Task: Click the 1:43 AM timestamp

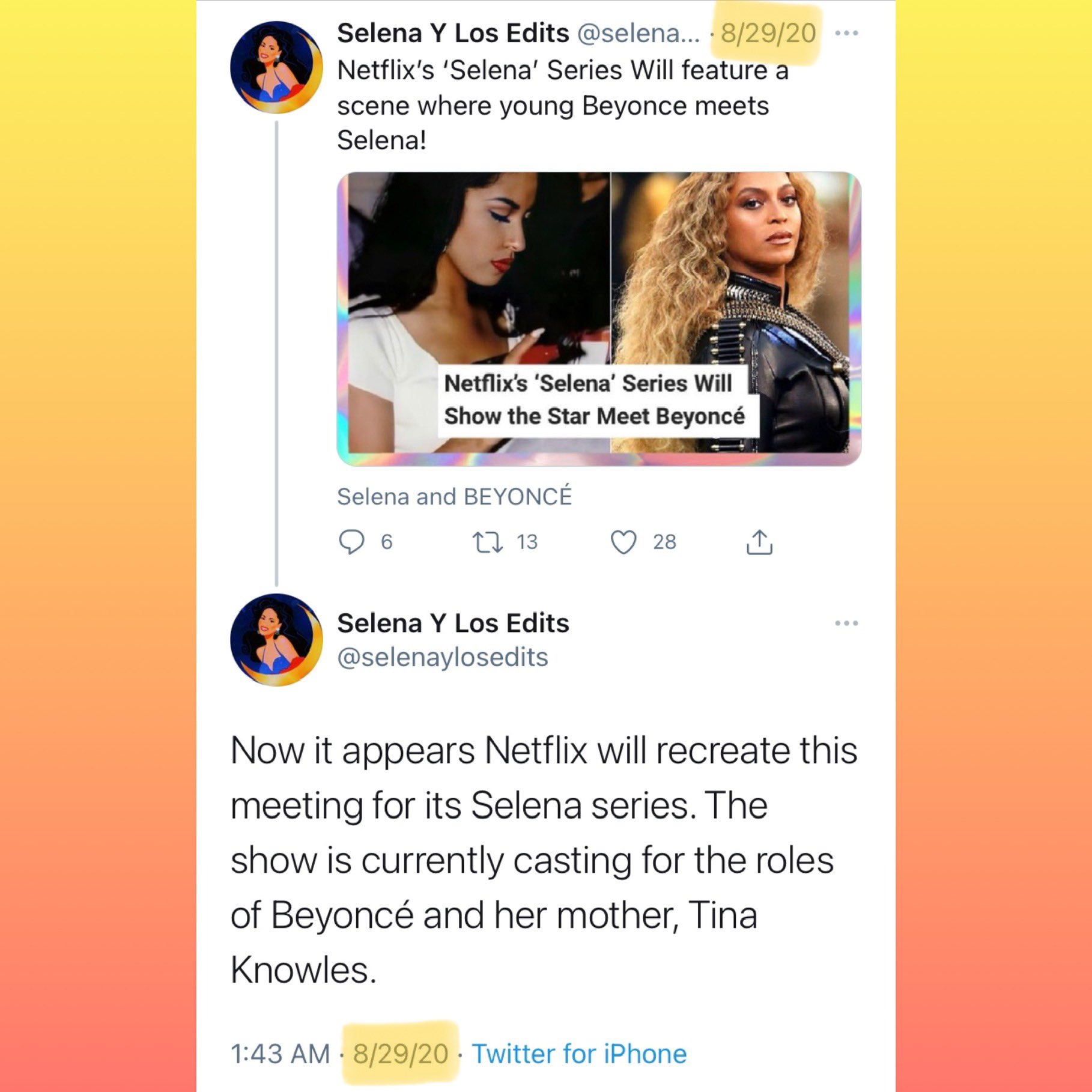Action: tap(281, 1054)
